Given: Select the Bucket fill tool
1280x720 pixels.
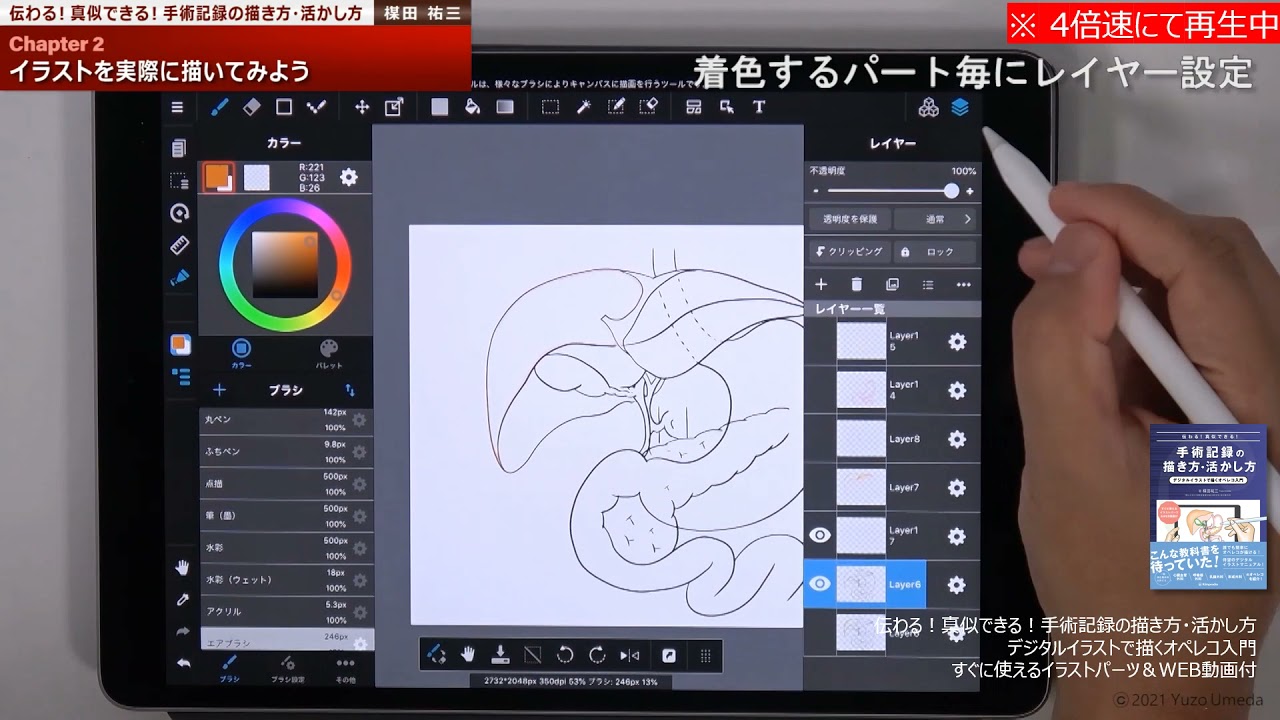Looking at the screenshot, I should (x=472, y=107).
